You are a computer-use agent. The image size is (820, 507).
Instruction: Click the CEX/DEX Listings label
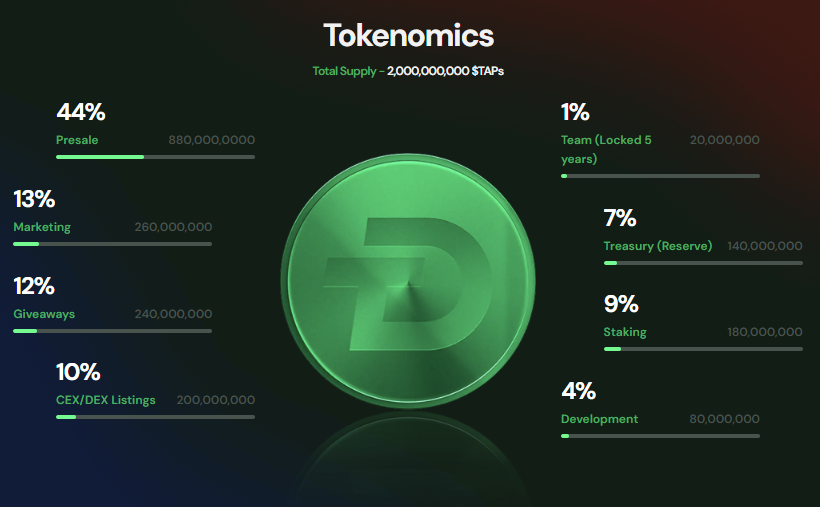point(106,400)
